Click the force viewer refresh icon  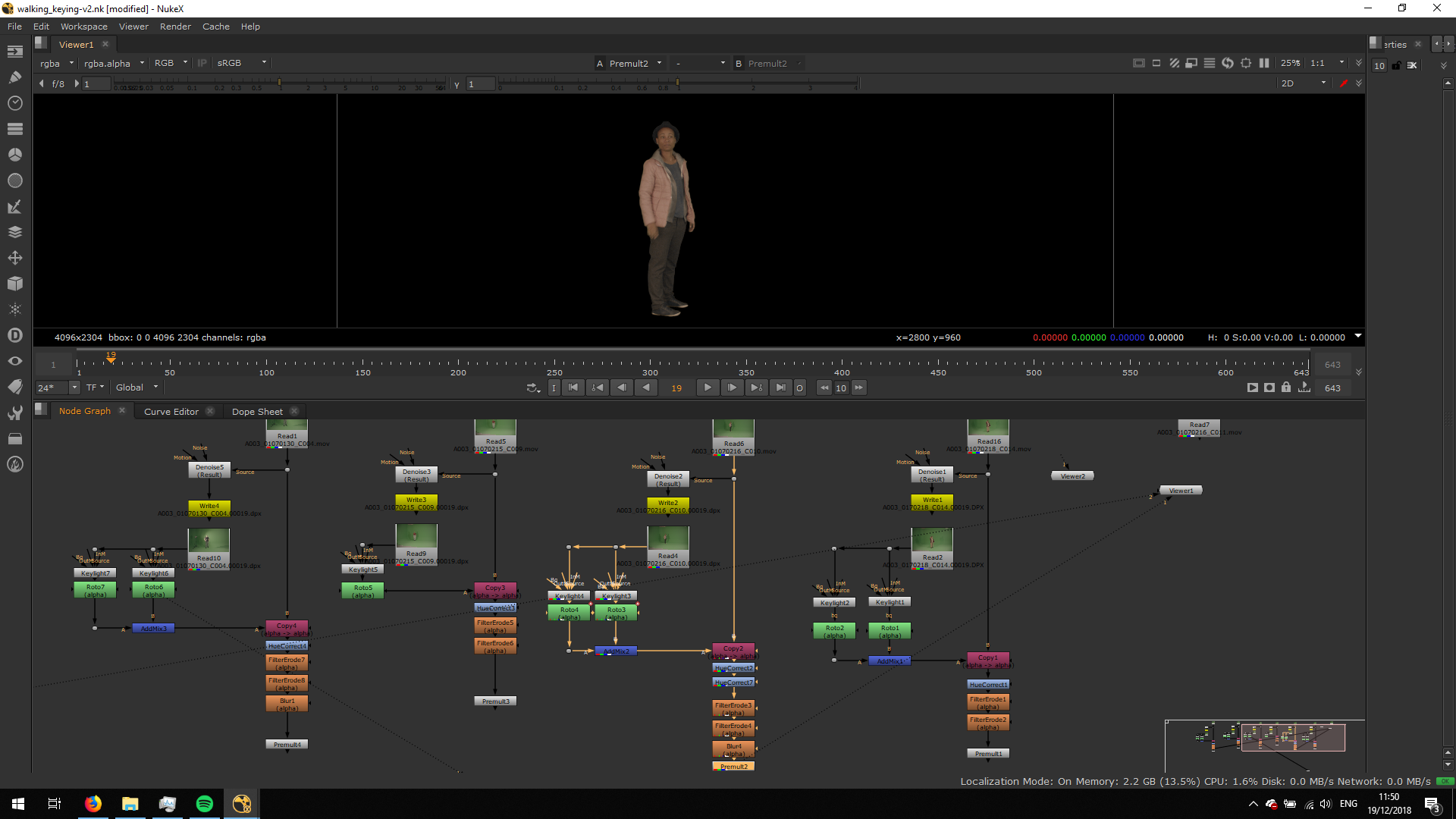coord(1228,63)
